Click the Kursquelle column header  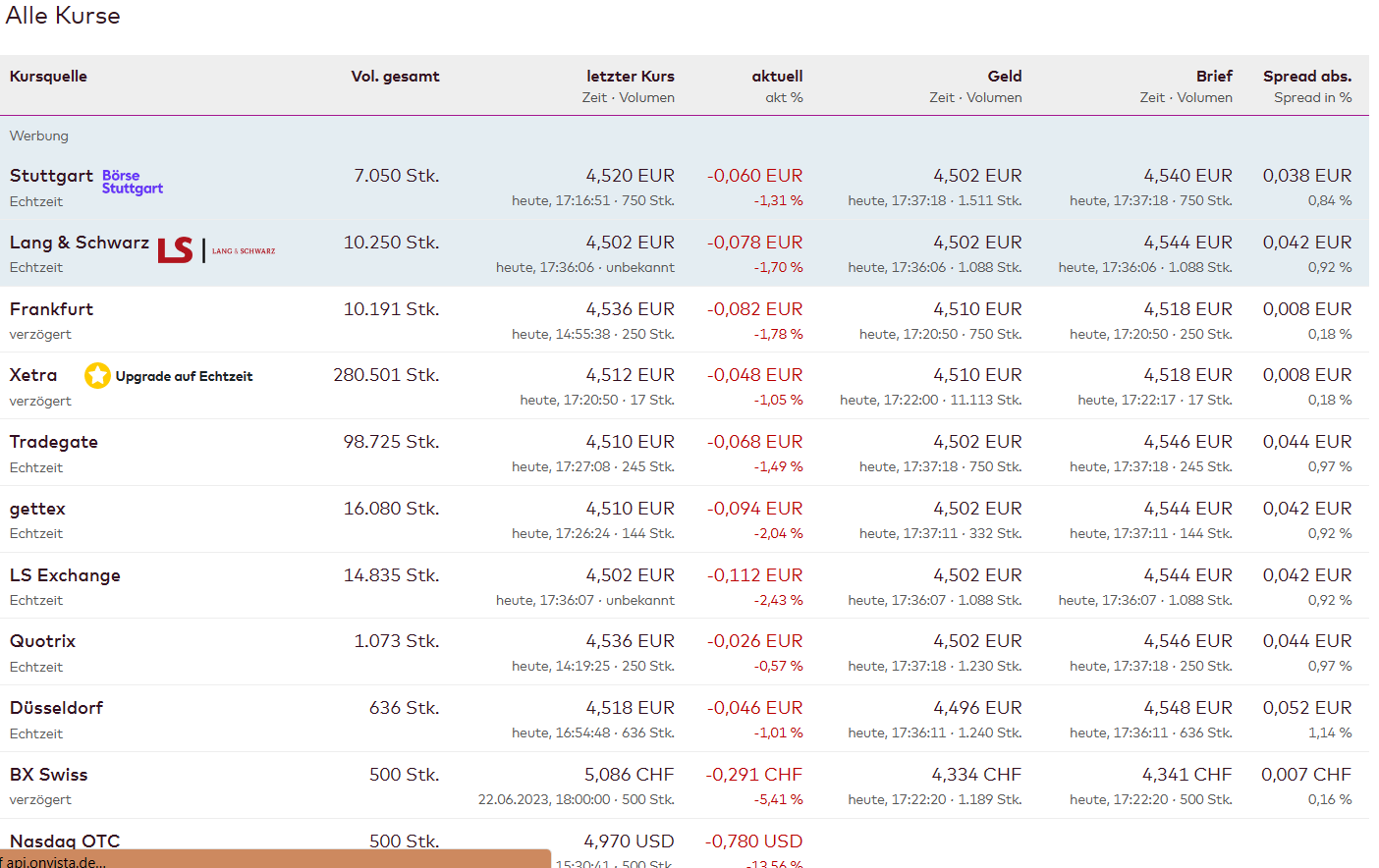tap(48, 77)
